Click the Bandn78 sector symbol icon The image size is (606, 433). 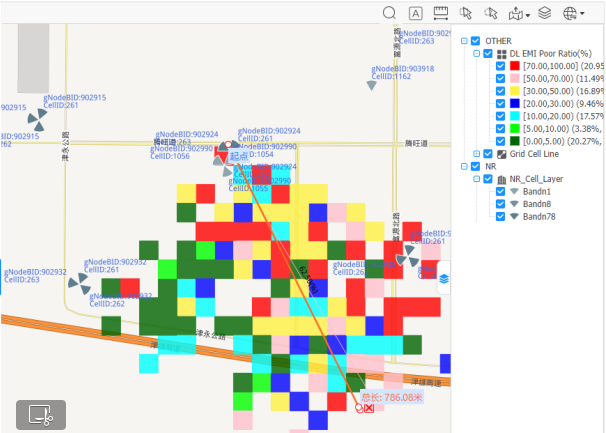point(514,216)
